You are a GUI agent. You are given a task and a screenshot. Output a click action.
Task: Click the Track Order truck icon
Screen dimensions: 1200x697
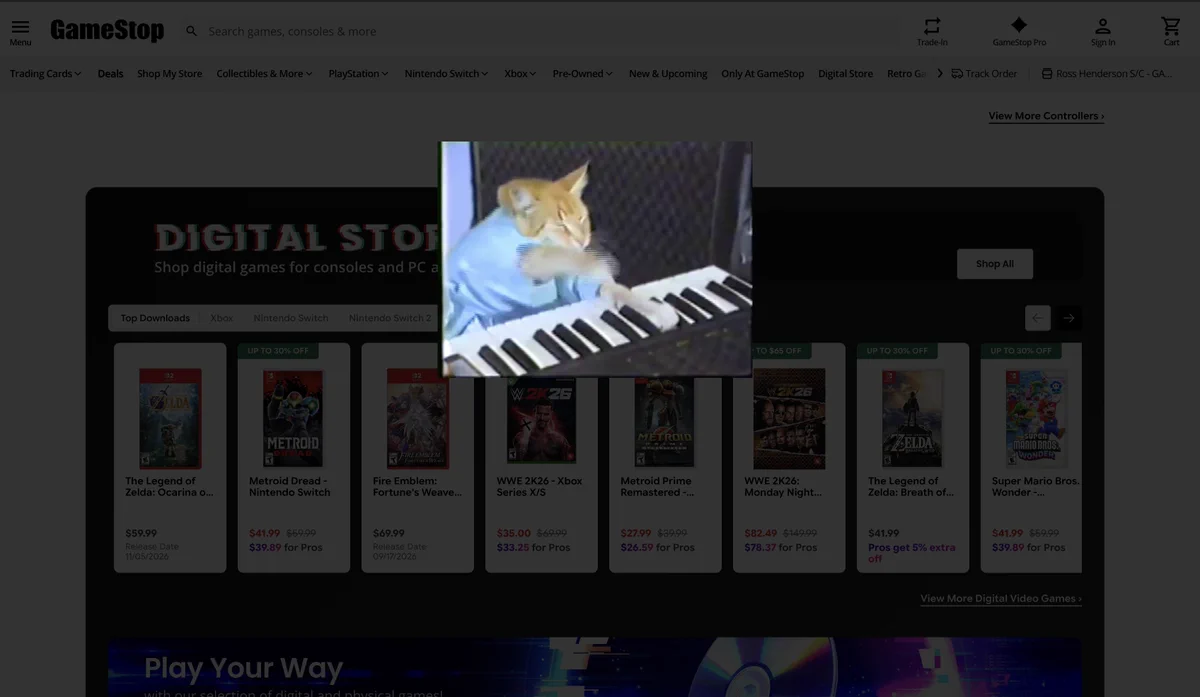point(957,73)
